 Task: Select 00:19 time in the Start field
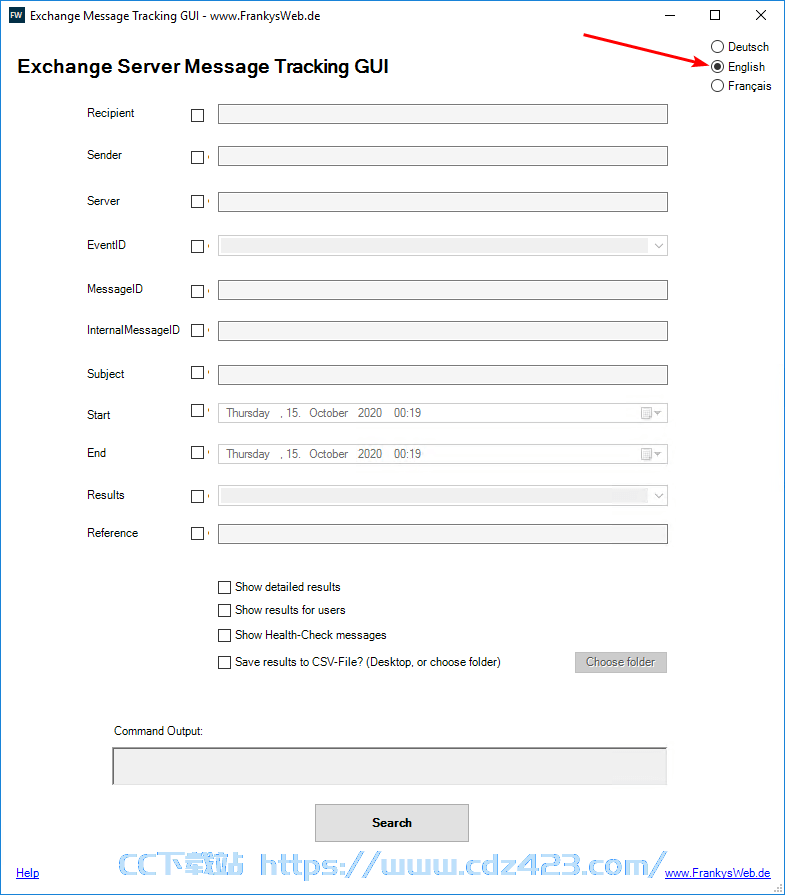407,413
